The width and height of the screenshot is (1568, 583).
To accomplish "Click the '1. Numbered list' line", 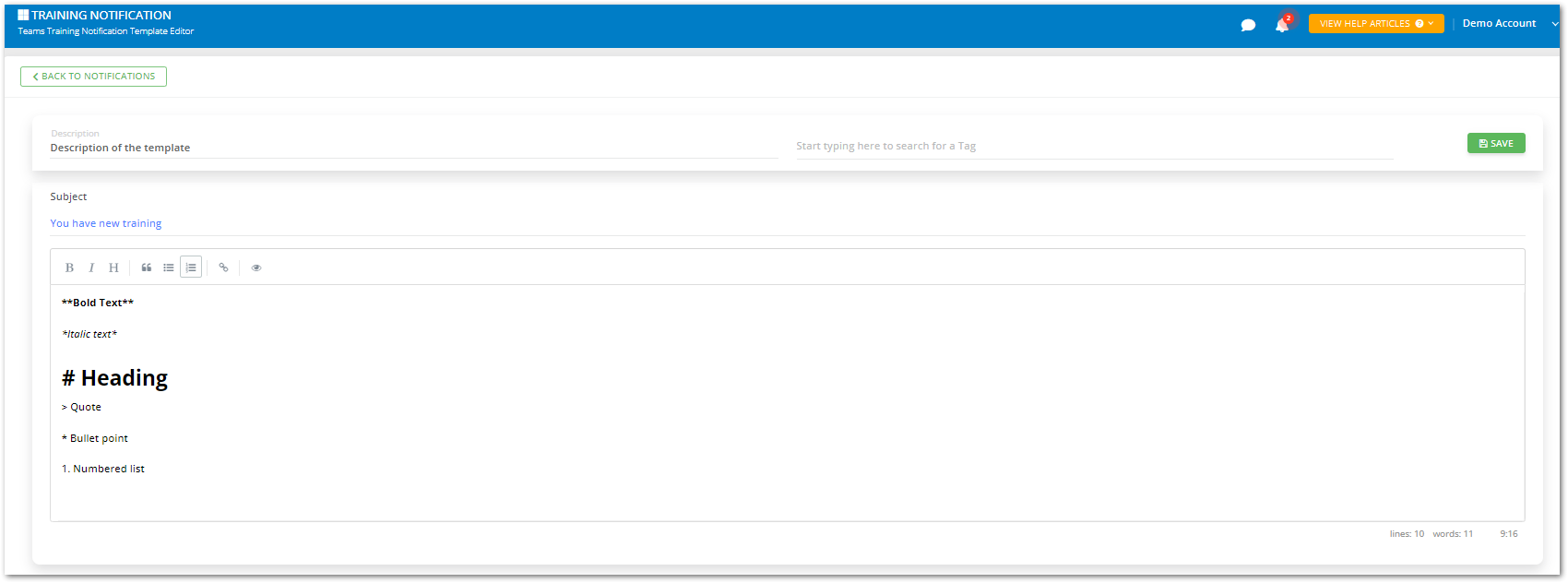I will click(103, 469).
